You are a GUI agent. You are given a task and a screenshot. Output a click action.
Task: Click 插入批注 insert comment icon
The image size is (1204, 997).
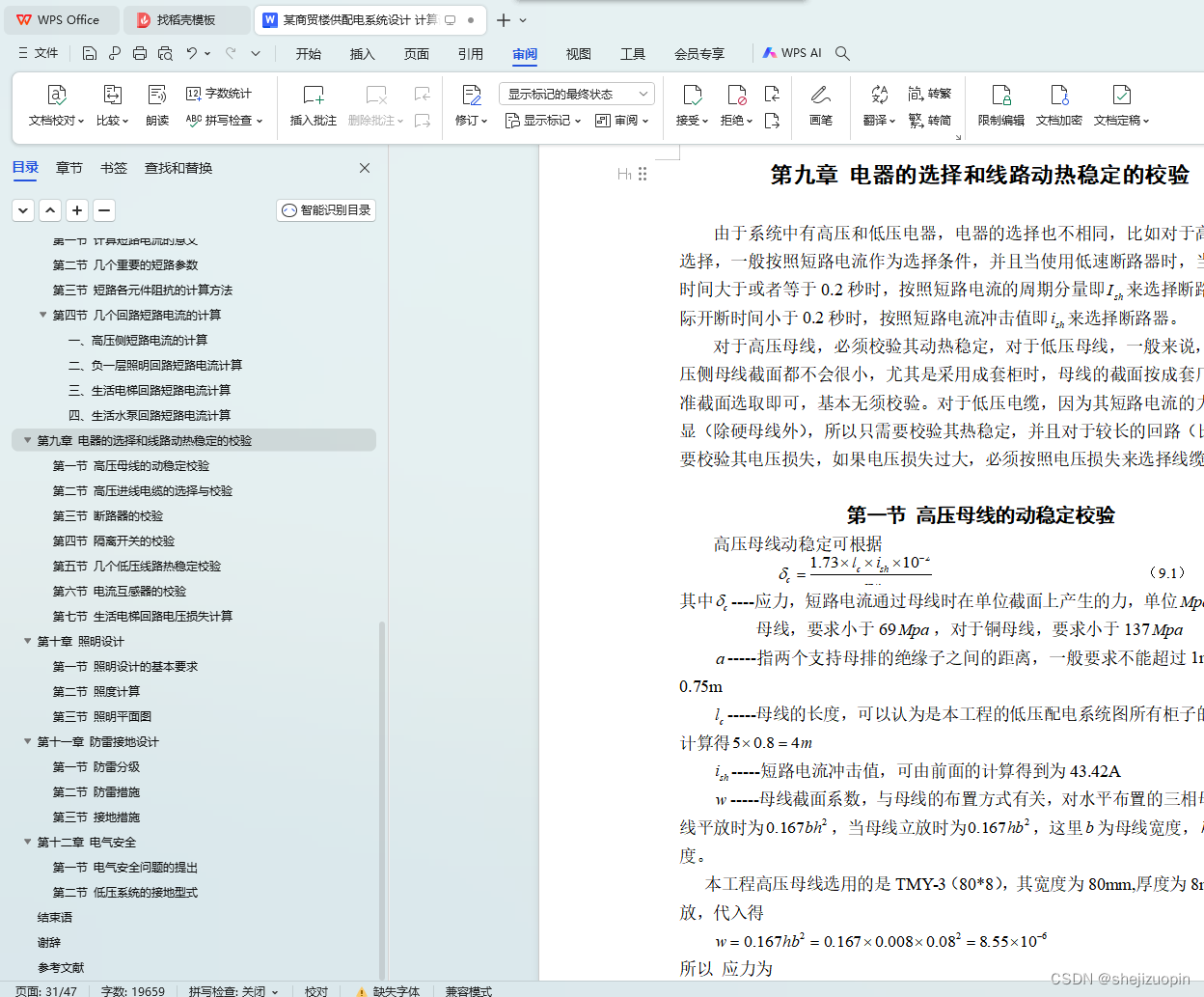pyautogui.click(x=314, y=95)
